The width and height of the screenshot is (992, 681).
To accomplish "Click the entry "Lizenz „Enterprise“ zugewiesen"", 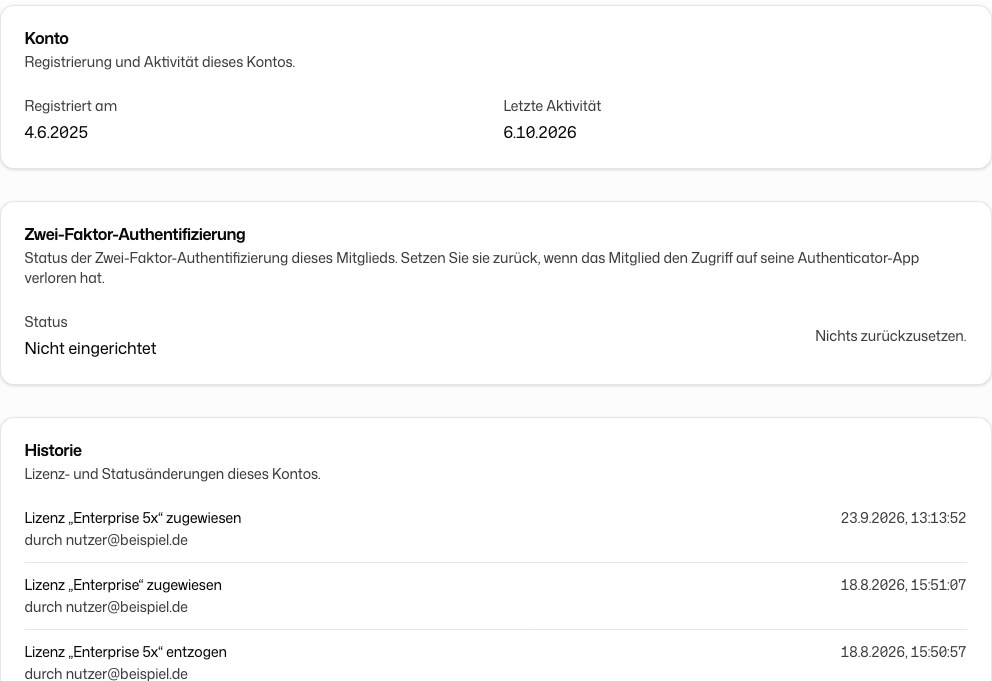I will pos(123,585).
